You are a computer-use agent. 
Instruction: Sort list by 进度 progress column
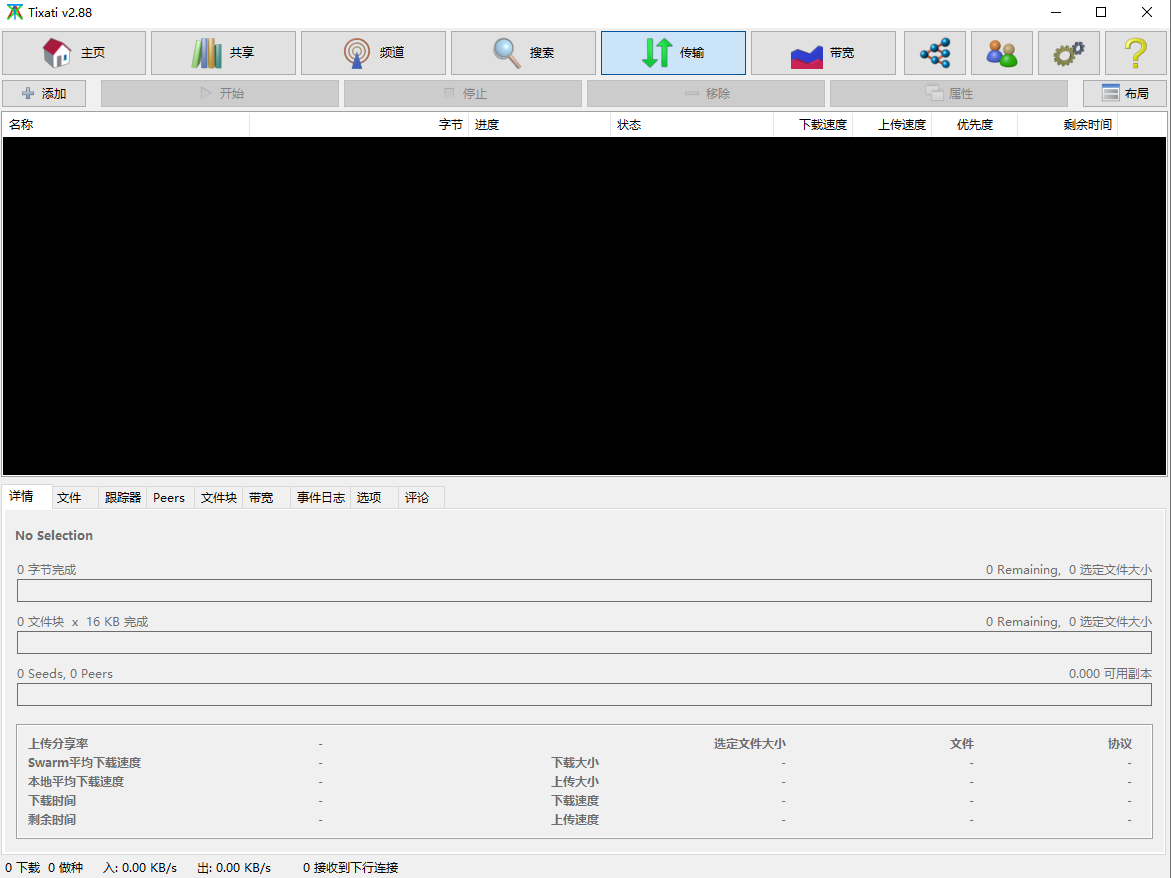[x=539, y=125]
